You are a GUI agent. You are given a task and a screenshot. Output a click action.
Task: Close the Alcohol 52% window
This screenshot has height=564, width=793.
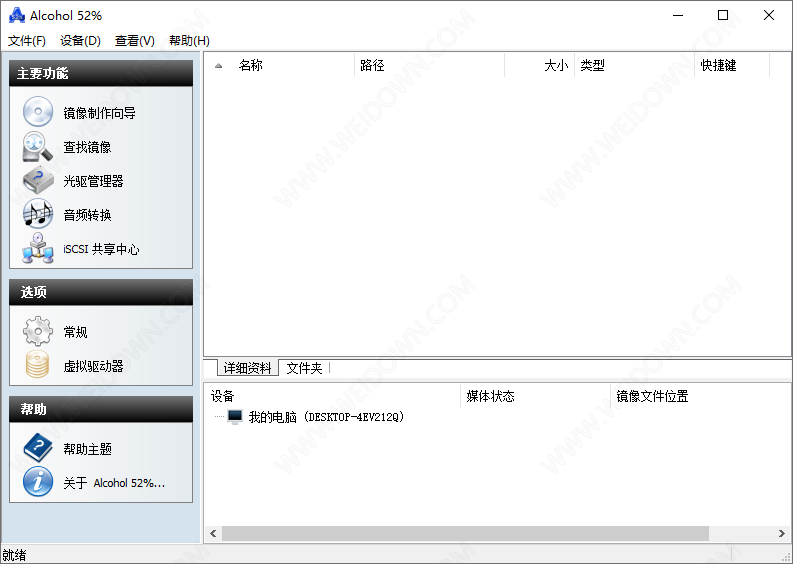tap(769, 15)
